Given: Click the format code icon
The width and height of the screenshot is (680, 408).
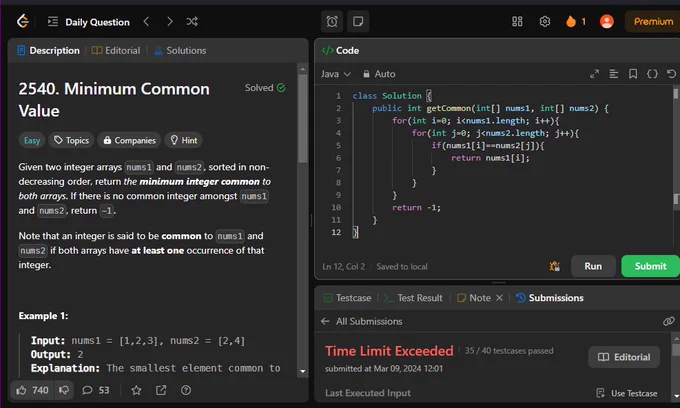Looking at the screenshot, I should (x=614, y=74).
